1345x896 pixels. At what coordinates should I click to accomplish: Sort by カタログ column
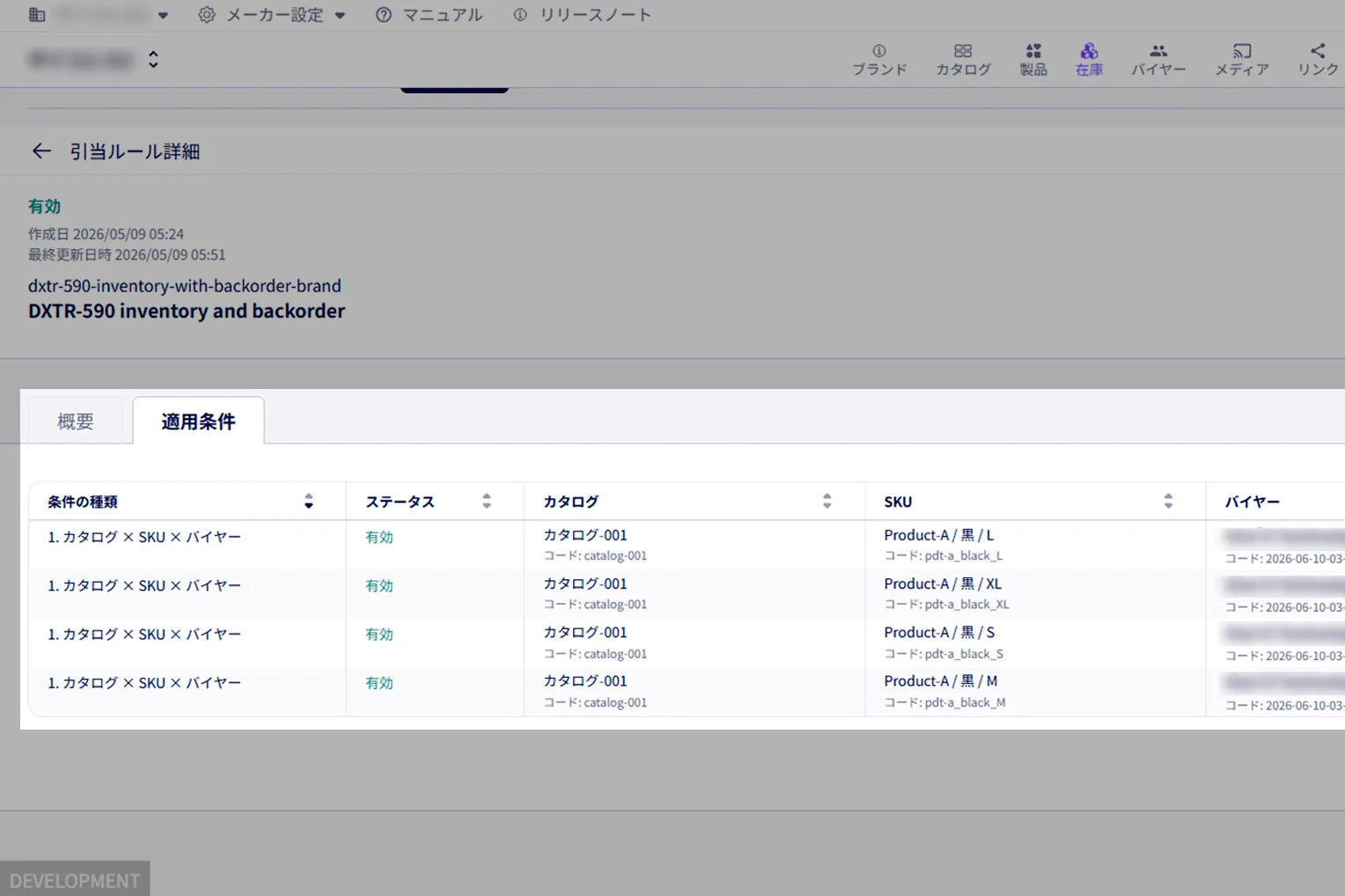(x=827, y=502)
